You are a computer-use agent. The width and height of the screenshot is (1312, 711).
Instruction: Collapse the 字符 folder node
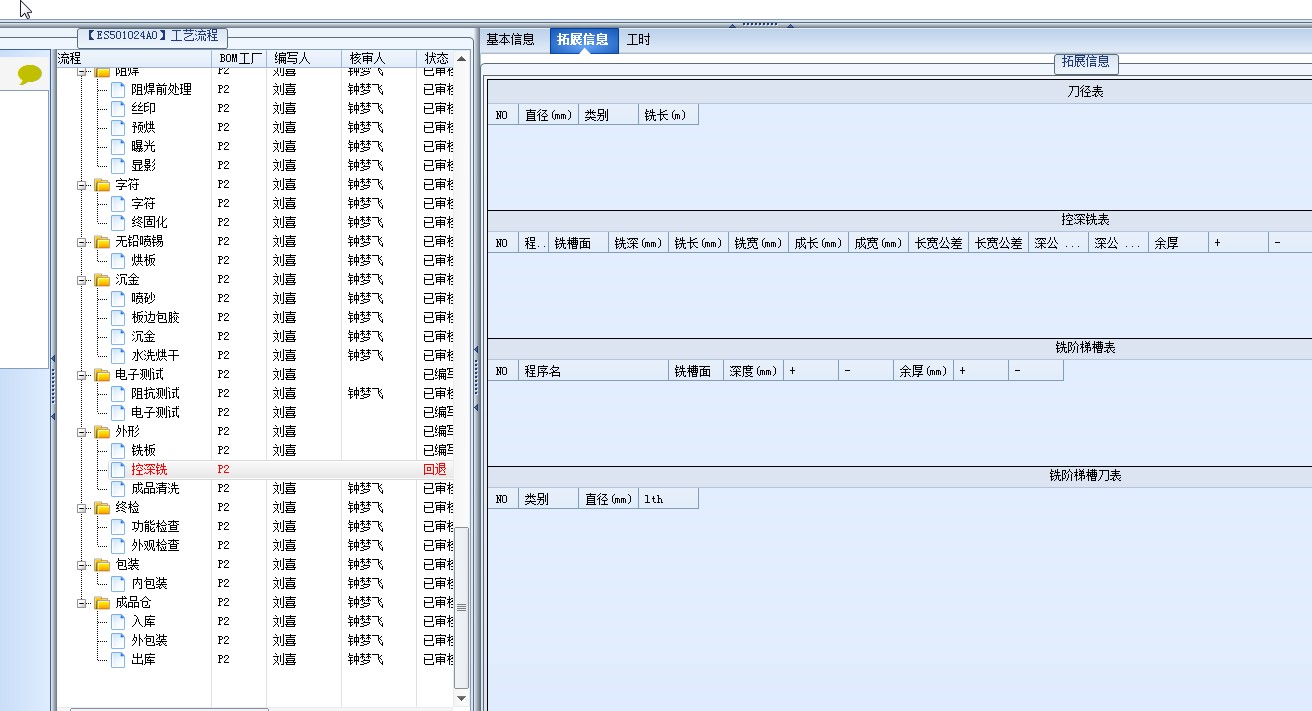point(82,184)
